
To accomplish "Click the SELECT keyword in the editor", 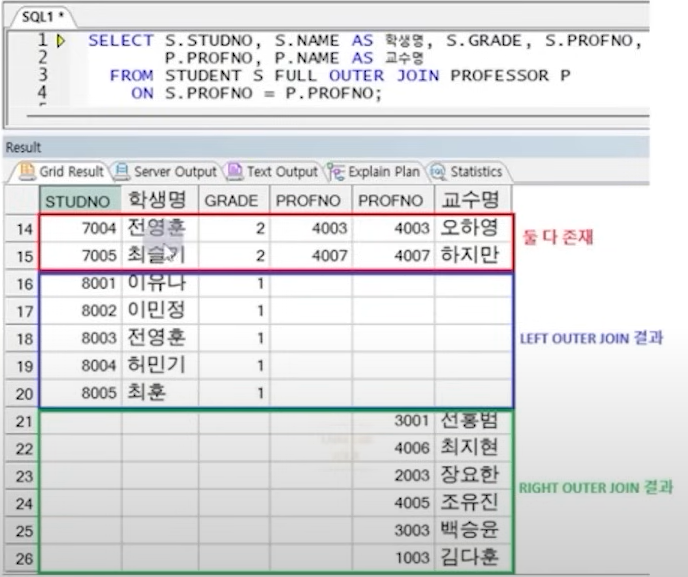I will coord(121,41).
